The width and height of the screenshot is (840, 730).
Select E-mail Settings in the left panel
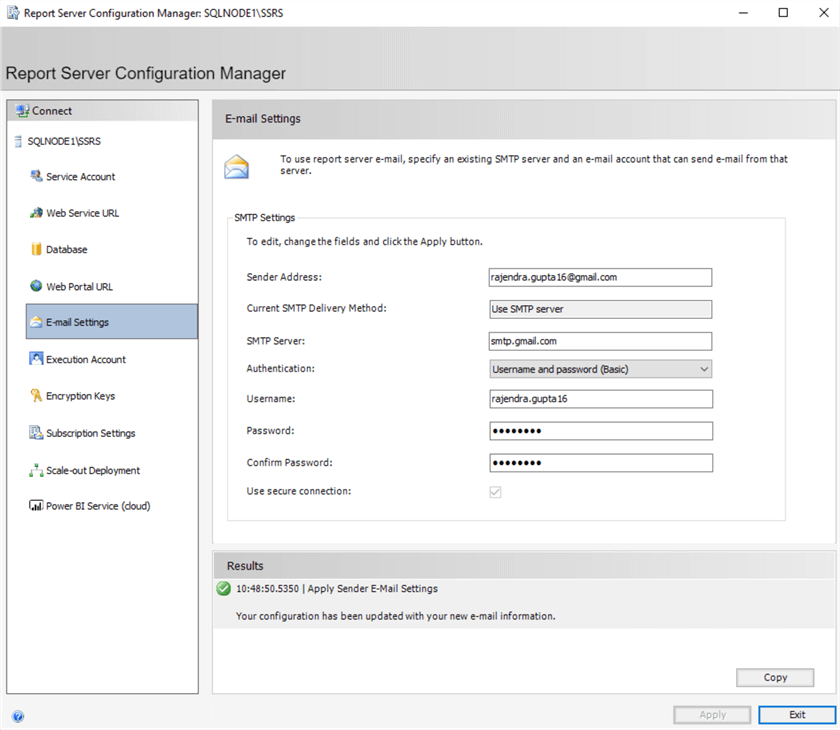[111, 322]
